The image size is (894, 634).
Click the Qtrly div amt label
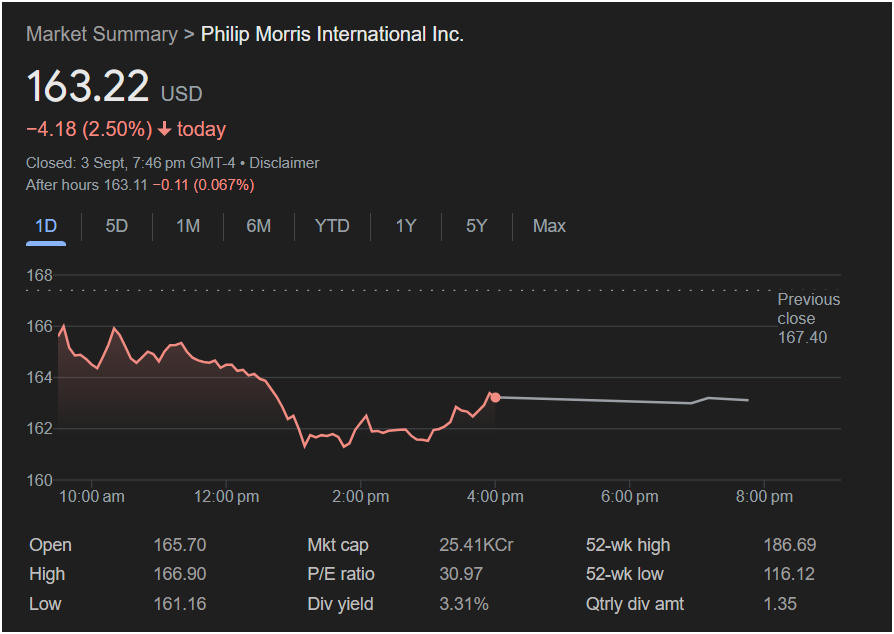tap(635, 604)
